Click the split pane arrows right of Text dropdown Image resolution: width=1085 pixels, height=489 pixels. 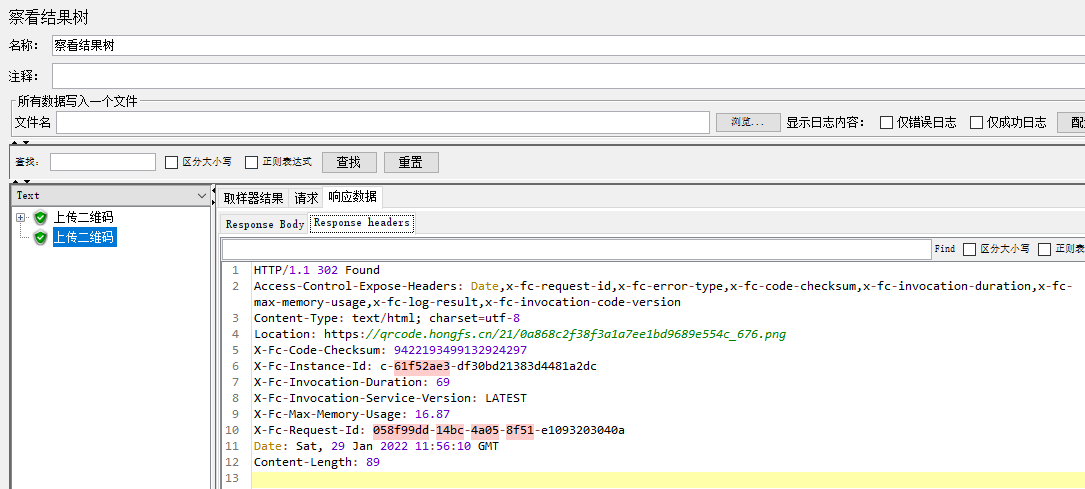[214, 195]
